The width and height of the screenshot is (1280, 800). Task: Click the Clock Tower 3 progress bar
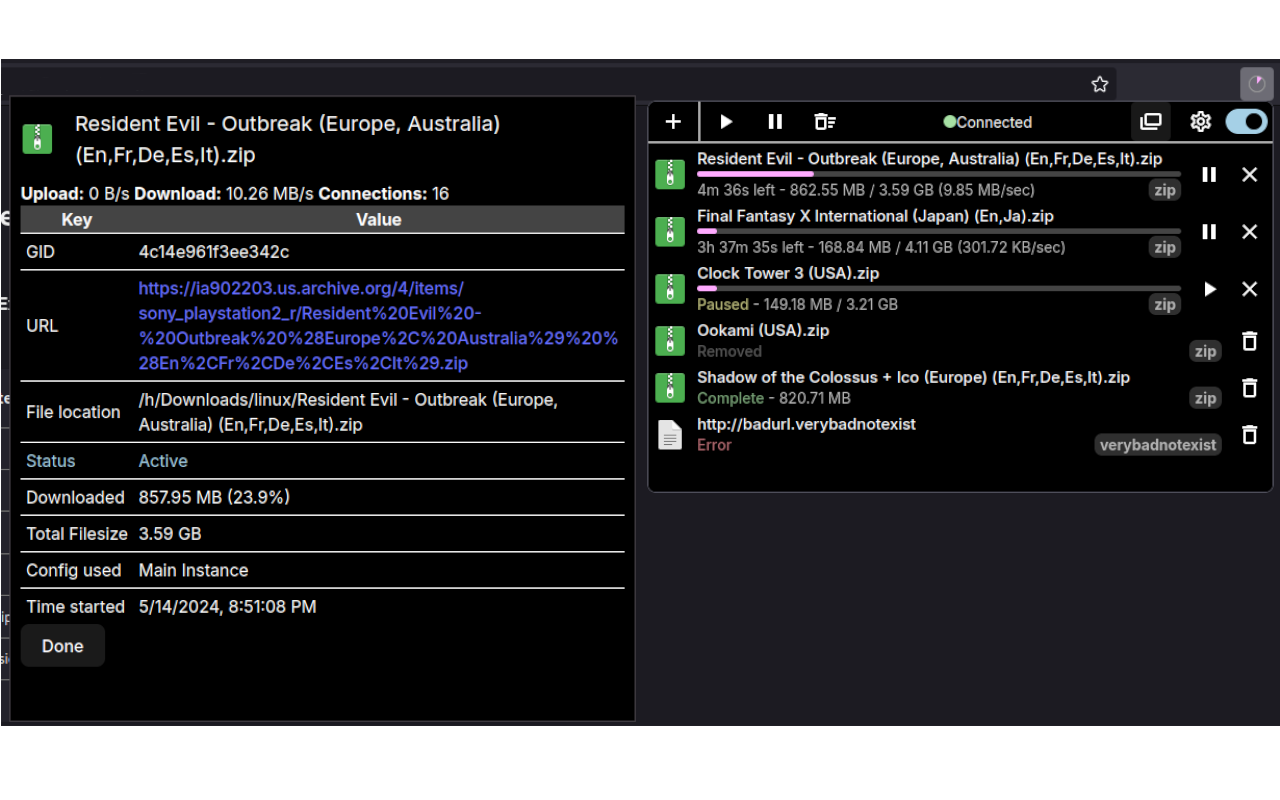[938, 288]
